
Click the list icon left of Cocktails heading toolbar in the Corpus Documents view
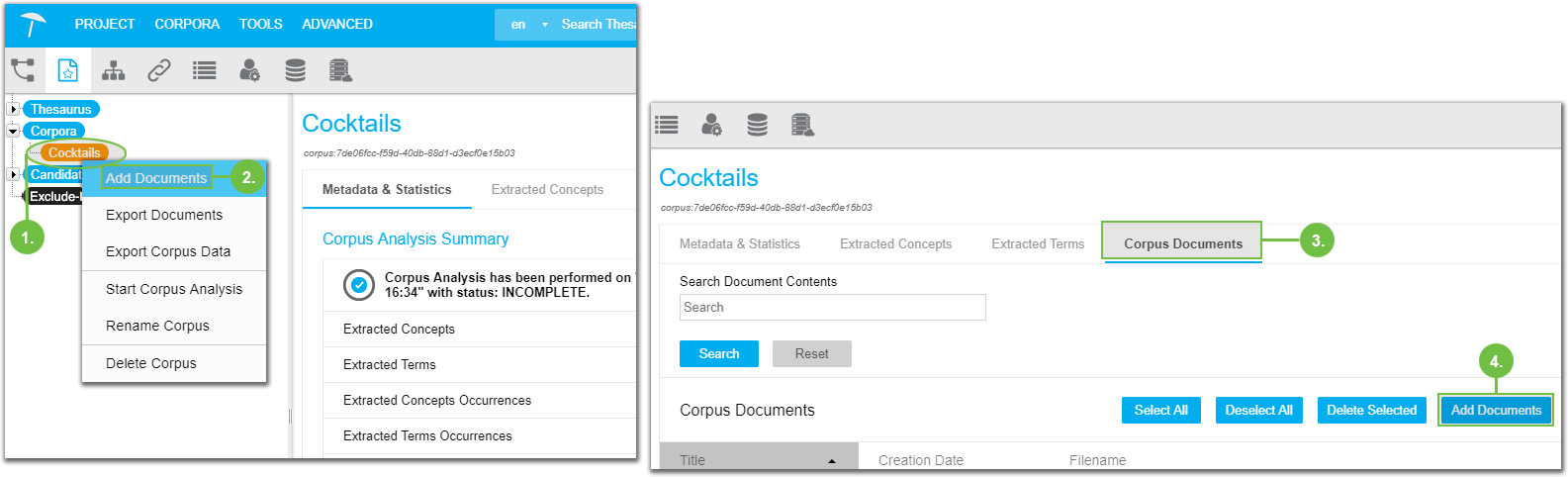667,125
